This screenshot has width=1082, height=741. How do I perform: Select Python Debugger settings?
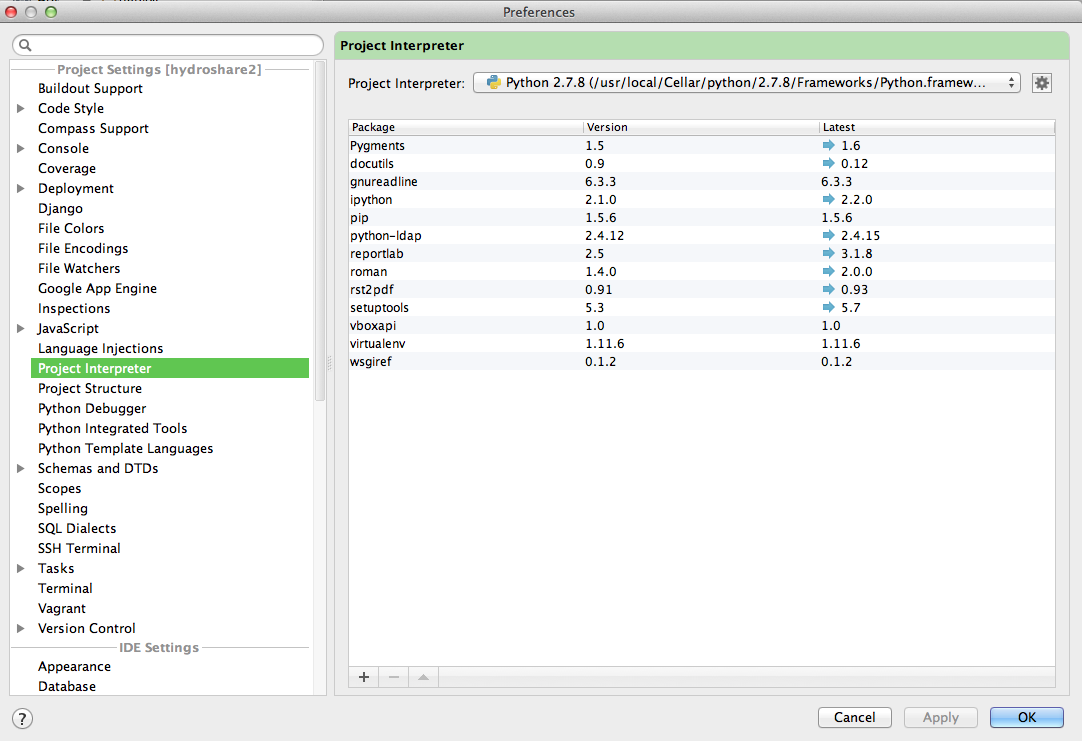point(92,408)
